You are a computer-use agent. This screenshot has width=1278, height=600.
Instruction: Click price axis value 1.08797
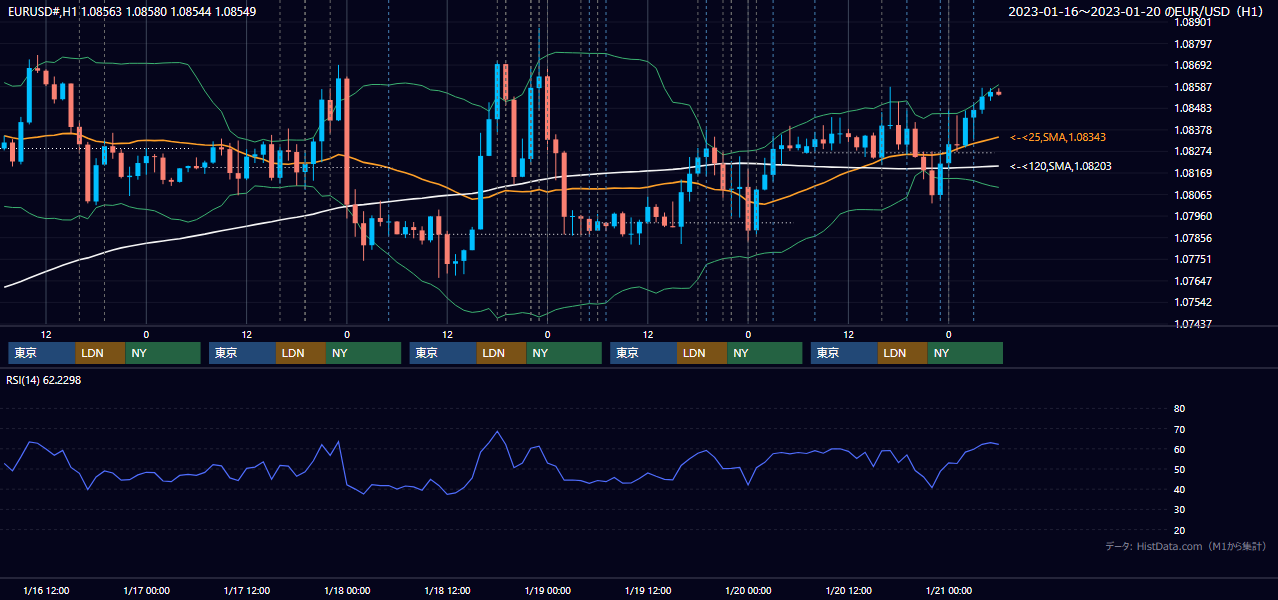pyautogui.click(x=1192, y=44)
